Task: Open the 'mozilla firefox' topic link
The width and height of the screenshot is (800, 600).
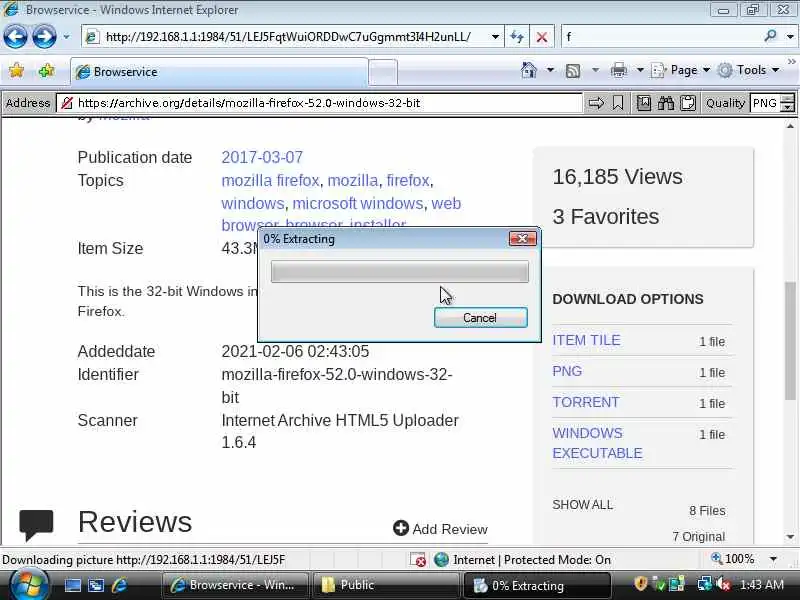Action: point(270,181)
